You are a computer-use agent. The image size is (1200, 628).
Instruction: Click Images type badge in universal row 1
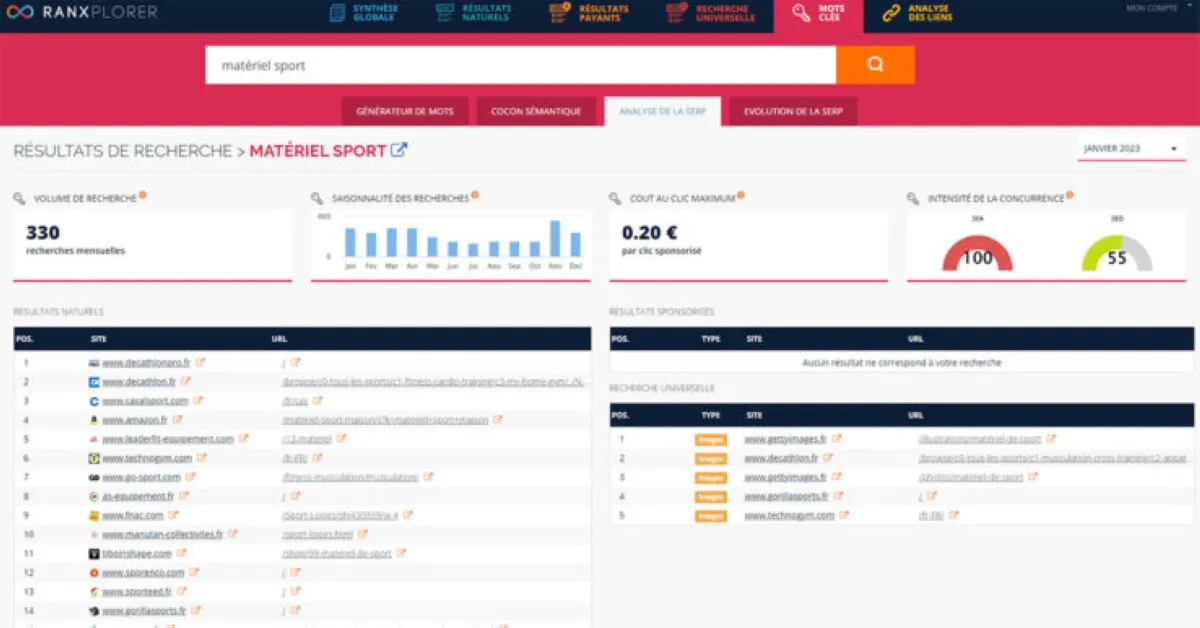[x=711, y=439]
